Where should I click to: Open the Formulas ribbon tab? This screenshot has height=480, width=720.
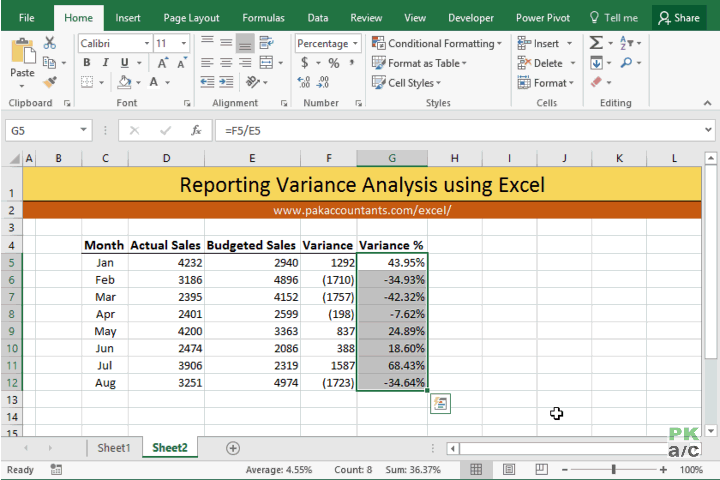(x=263, y=18)
